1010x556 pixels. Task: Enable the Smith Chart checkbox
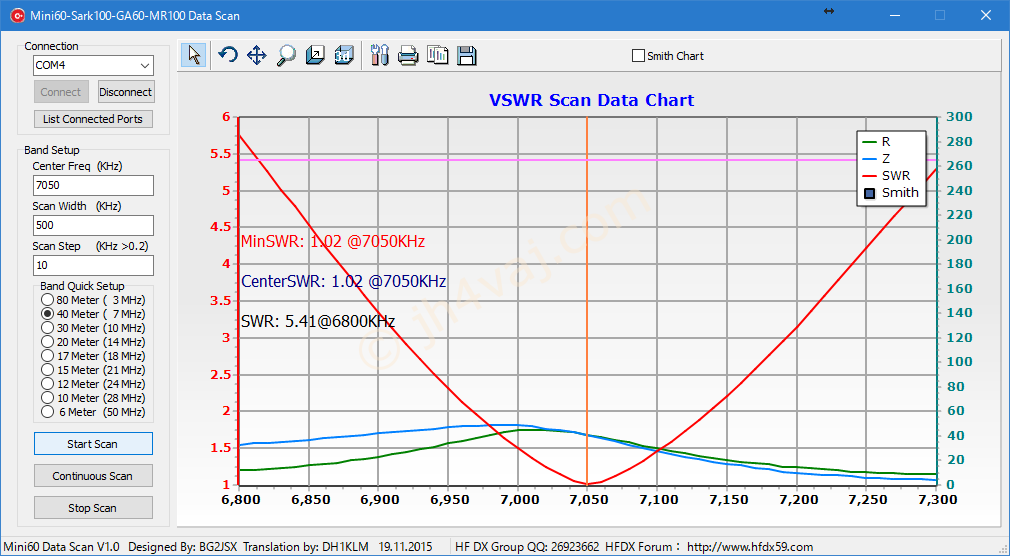click(x=638, y=56)
